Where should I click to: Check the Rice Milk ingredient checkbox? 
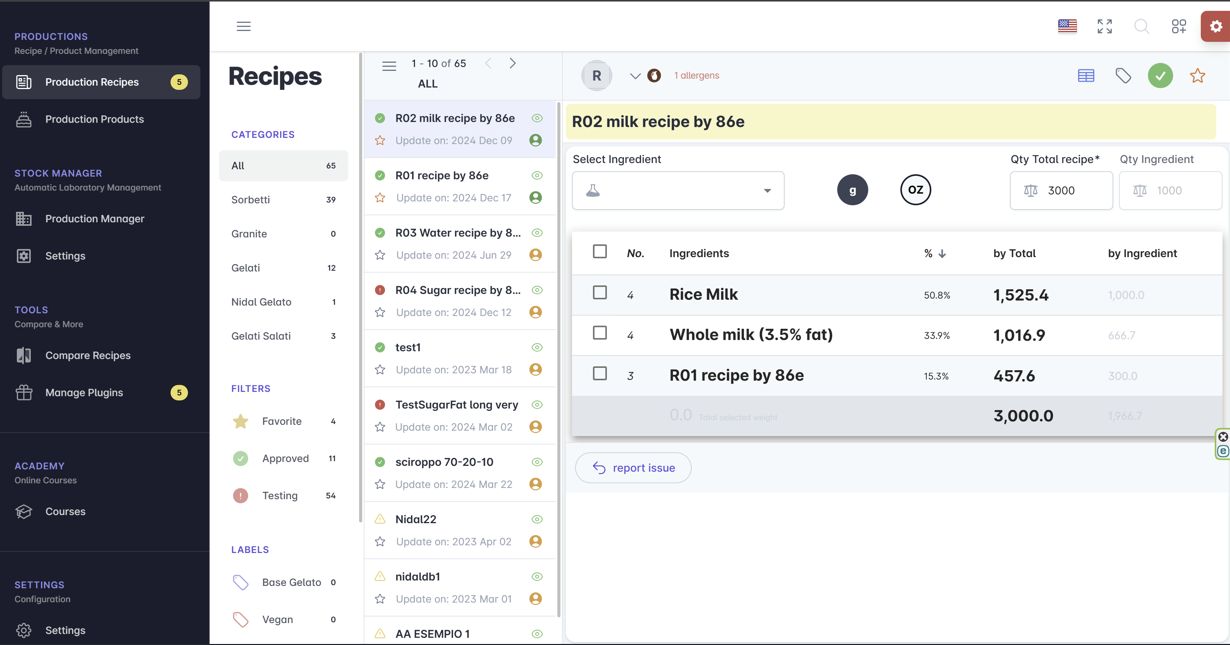[600, 293]
